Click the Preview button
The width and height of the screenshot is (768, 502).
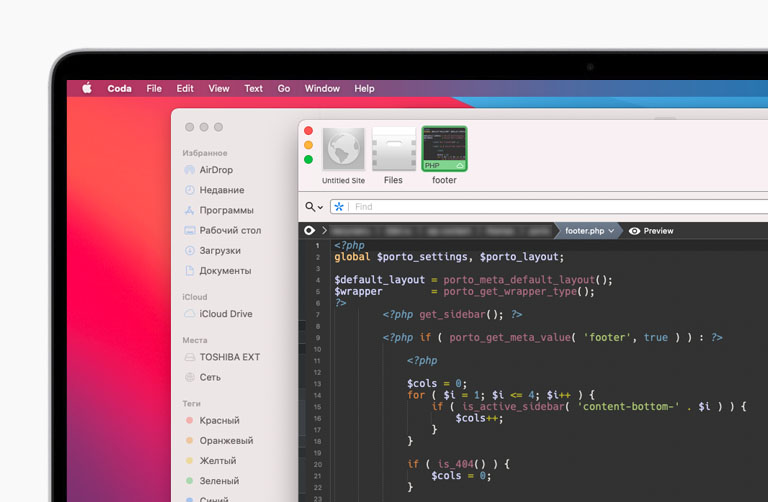coord(651,231)
